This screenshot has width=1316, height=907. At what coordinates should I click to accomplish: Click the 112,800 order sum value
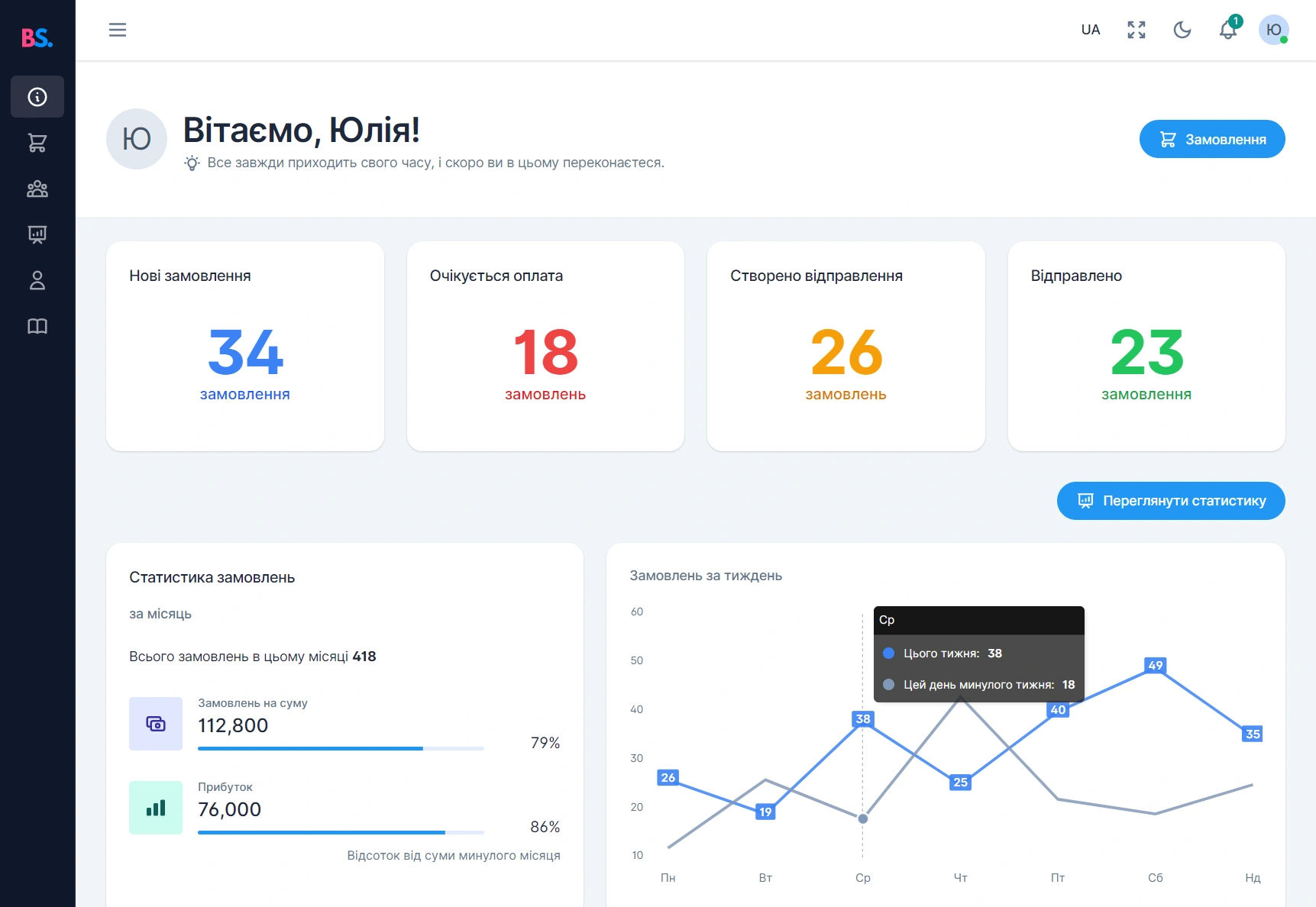point(233,725)
